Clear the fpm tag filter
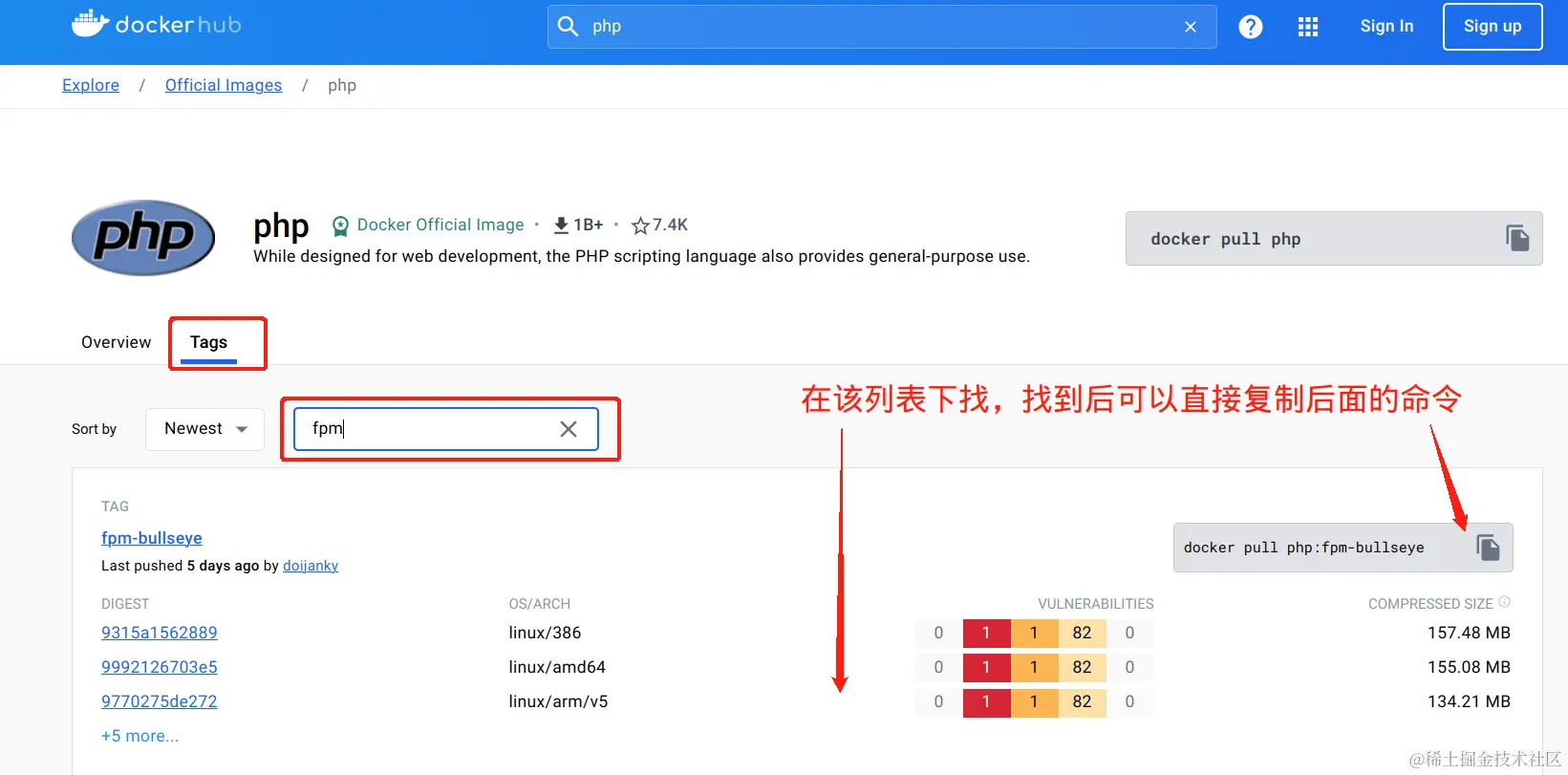Screen dimensions: 1568x775 pos(569,429)
